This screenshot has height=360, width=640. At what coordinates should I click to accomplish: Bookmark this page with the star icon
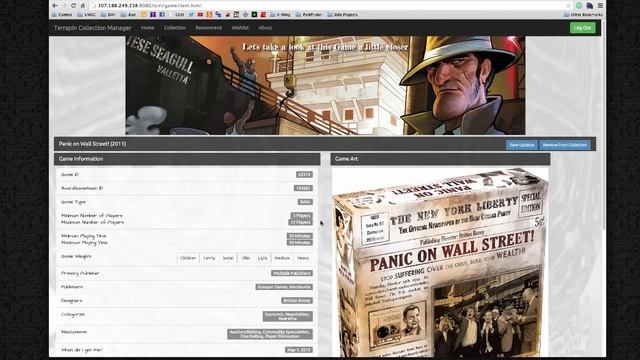click(x=568, y=5)
